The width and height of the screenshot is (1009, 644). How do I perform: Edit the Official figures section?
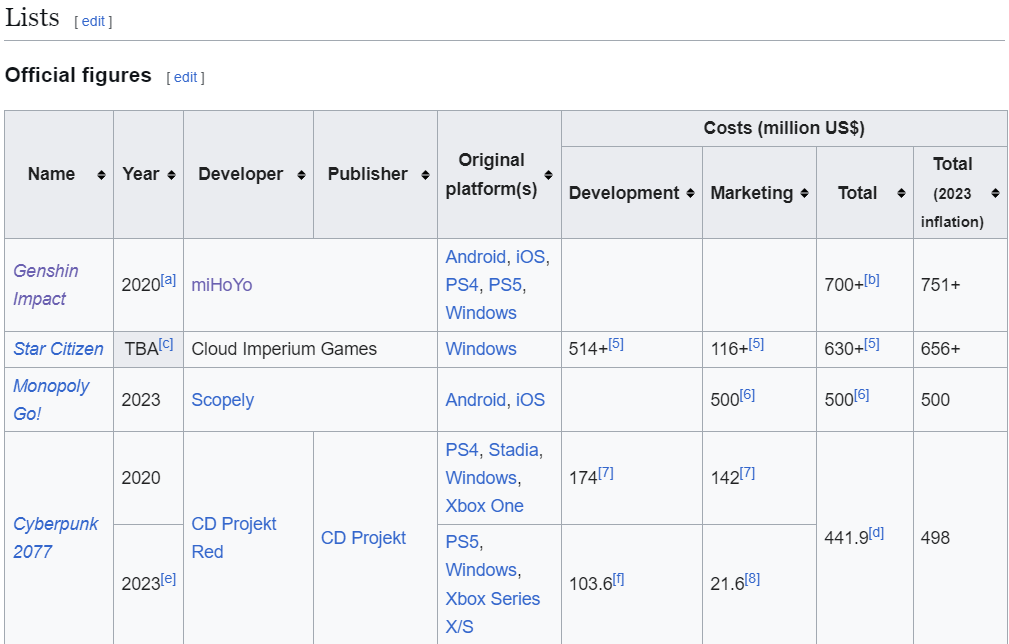(185, 77)
